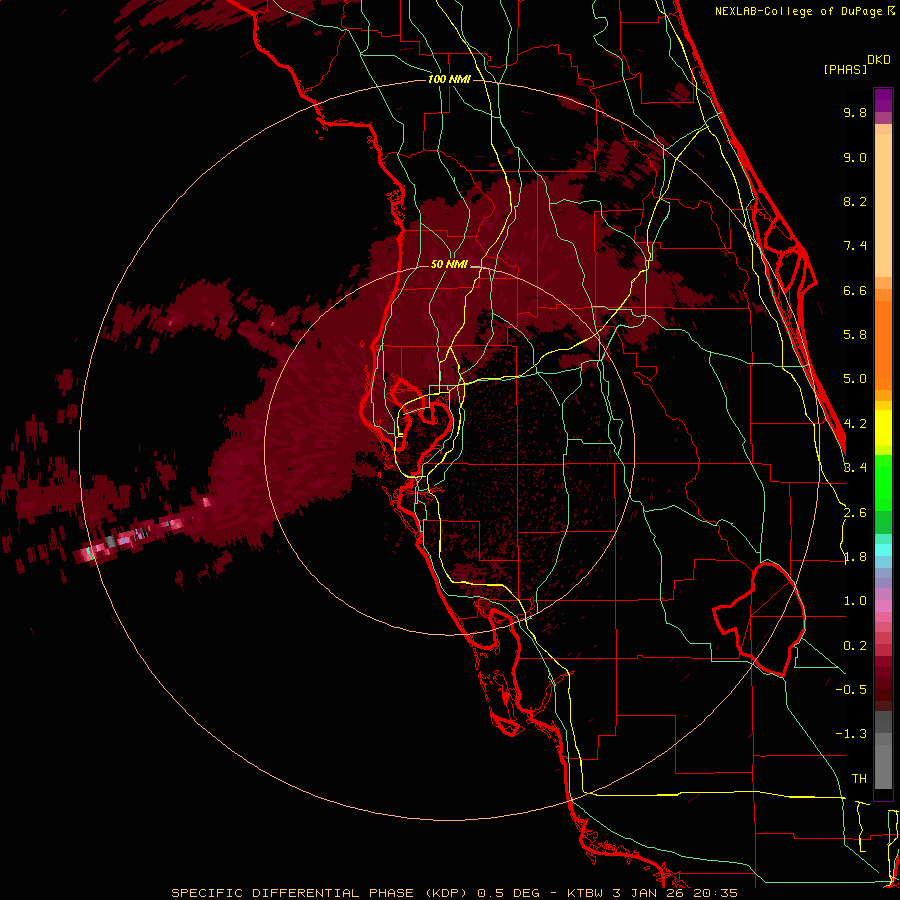Click the 3 JAN 26 date in the caption
Image resolution: width=900 pixels, height=900 pixels.
649,893
